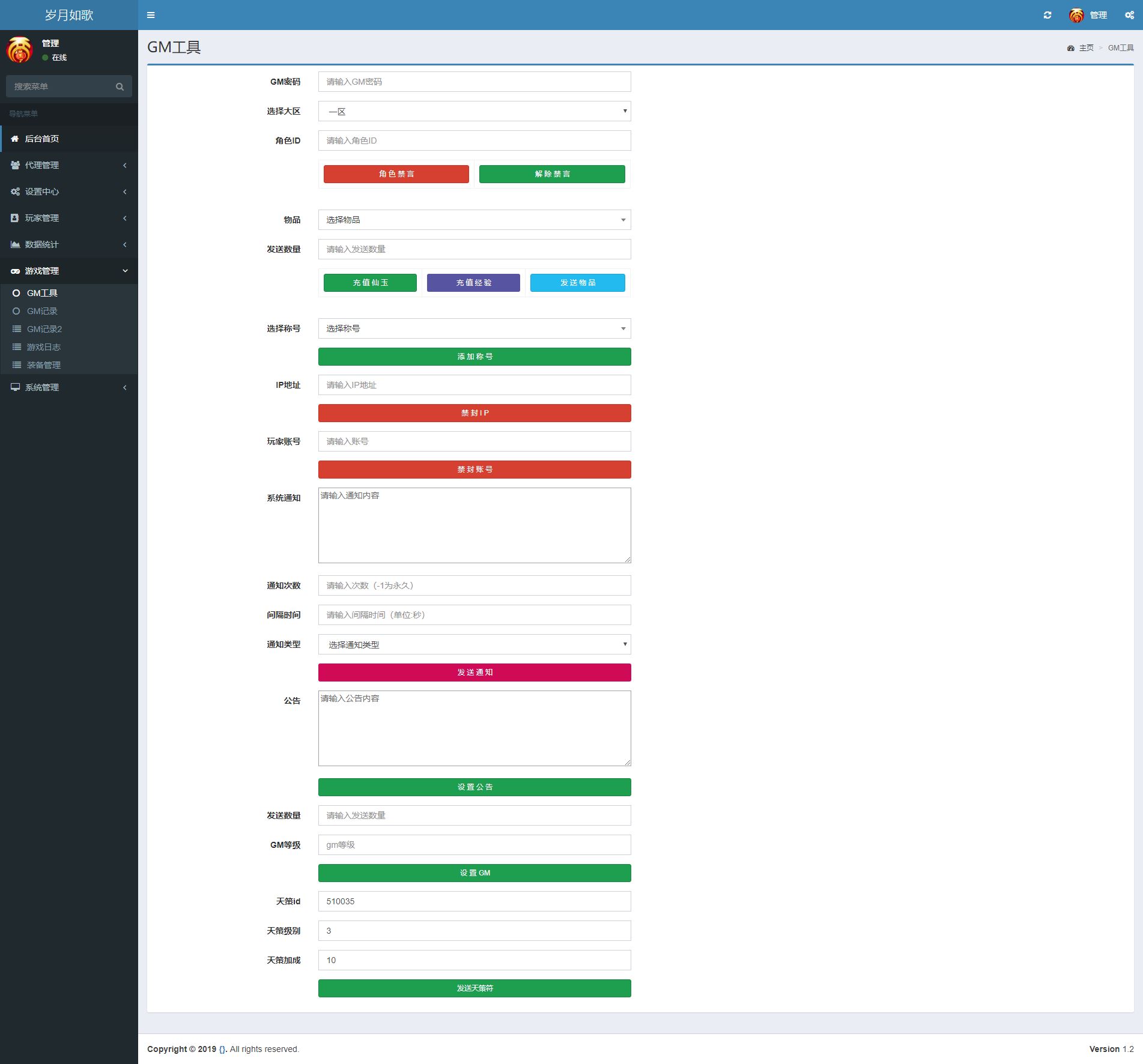Screen dimensions: 1143x1064
Task: Click the chart icon beside 数据统计
Action: pos(15,244)
